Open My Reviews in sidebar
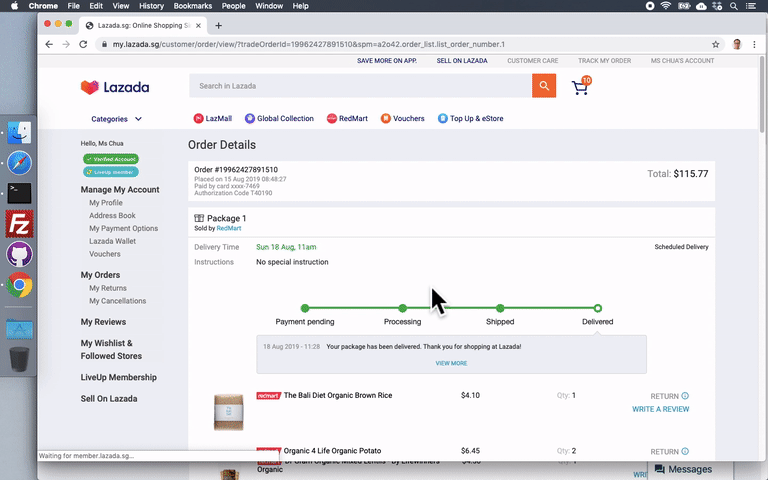The height and width of the screenshot is (480, 768). click(x=103, y=322)
